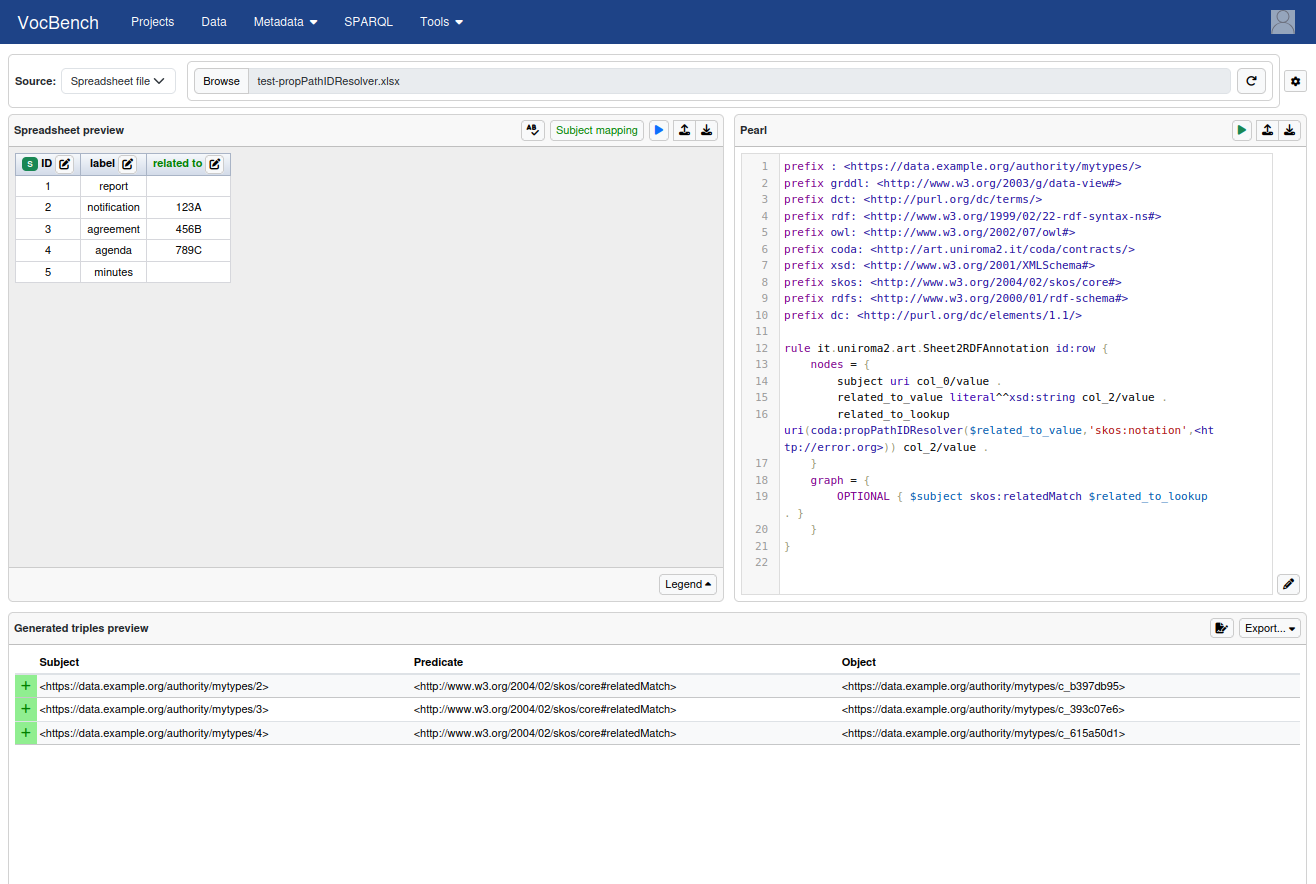Click the green play button in Pearl panel
This screenshot has height=884, width=1316.
click(1241, 130)
